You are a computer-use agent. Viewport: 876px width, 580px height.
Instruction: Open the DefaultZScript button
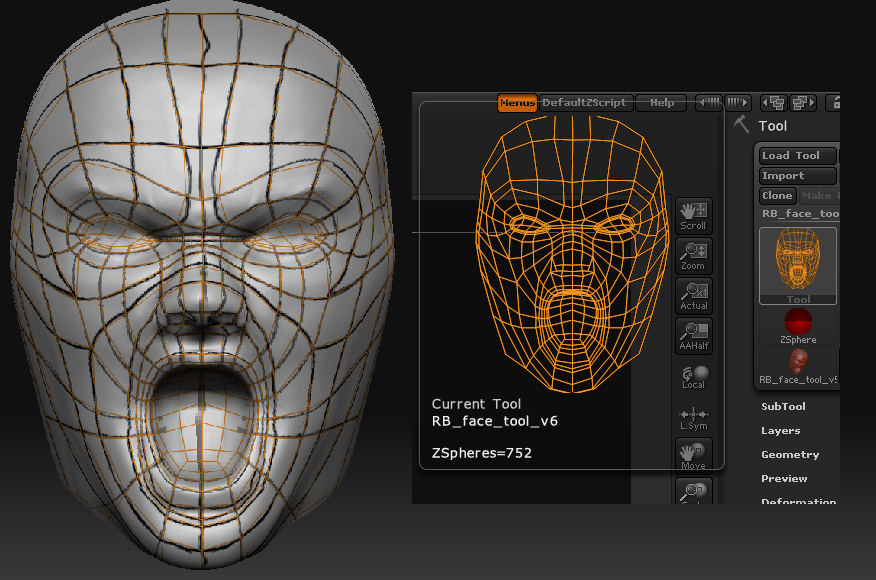point(585,103)
